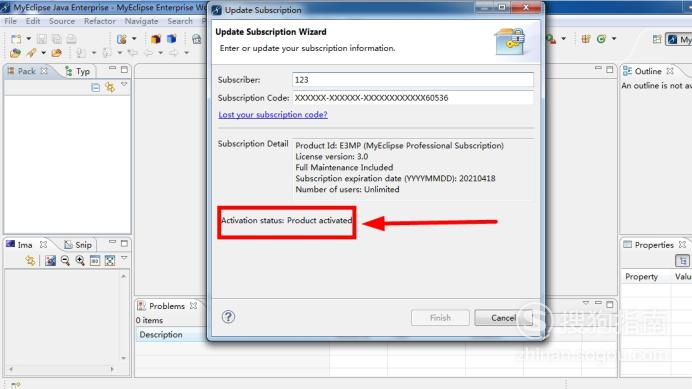Click the deploy server toolbar icon
The height and width of the screenshot is (389, 692).
pos(196,39)
